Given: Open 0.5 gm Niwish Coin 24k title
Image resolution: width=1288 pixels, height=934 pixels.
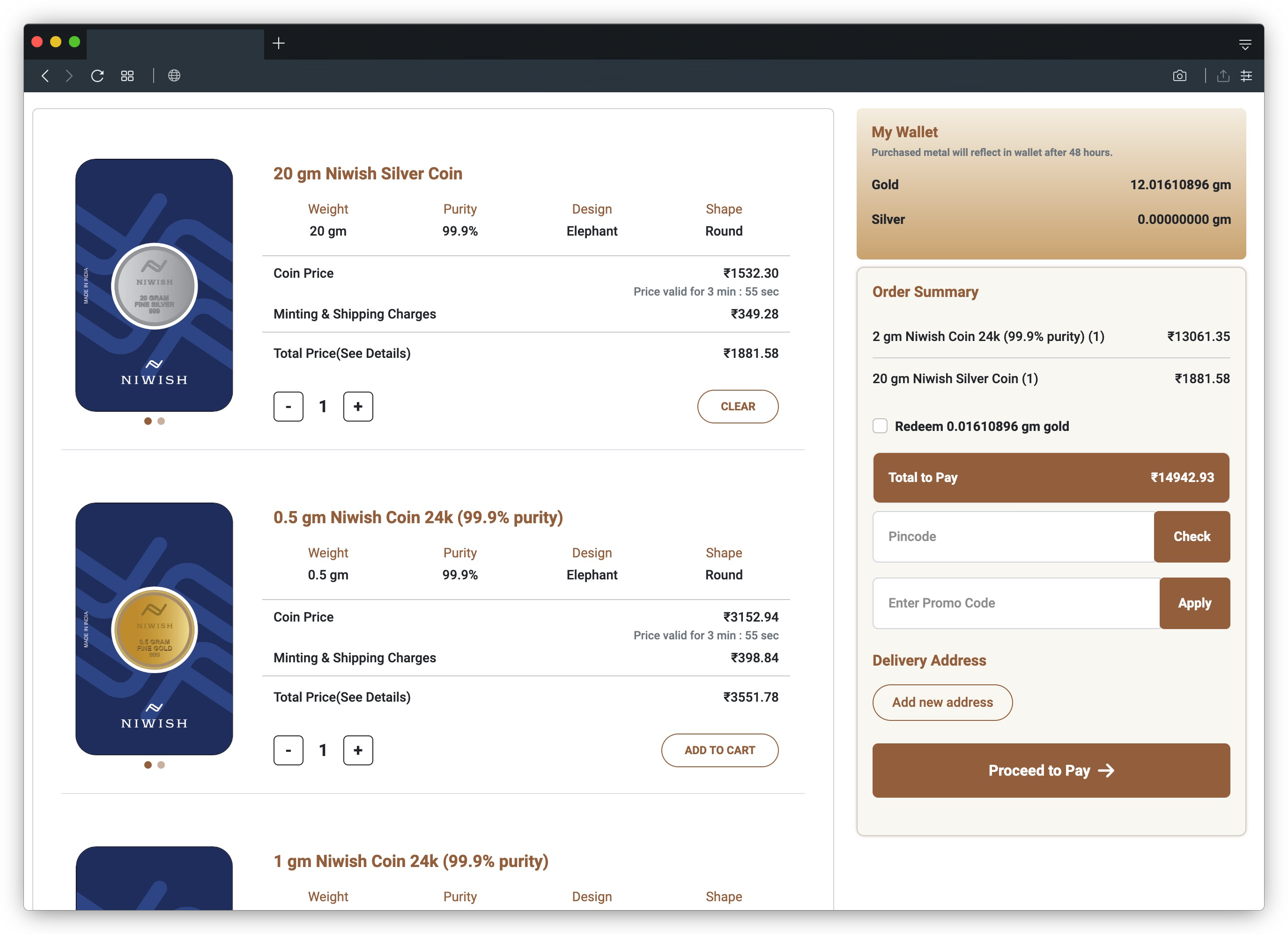Looking at the screenshot, I should 418,517.
